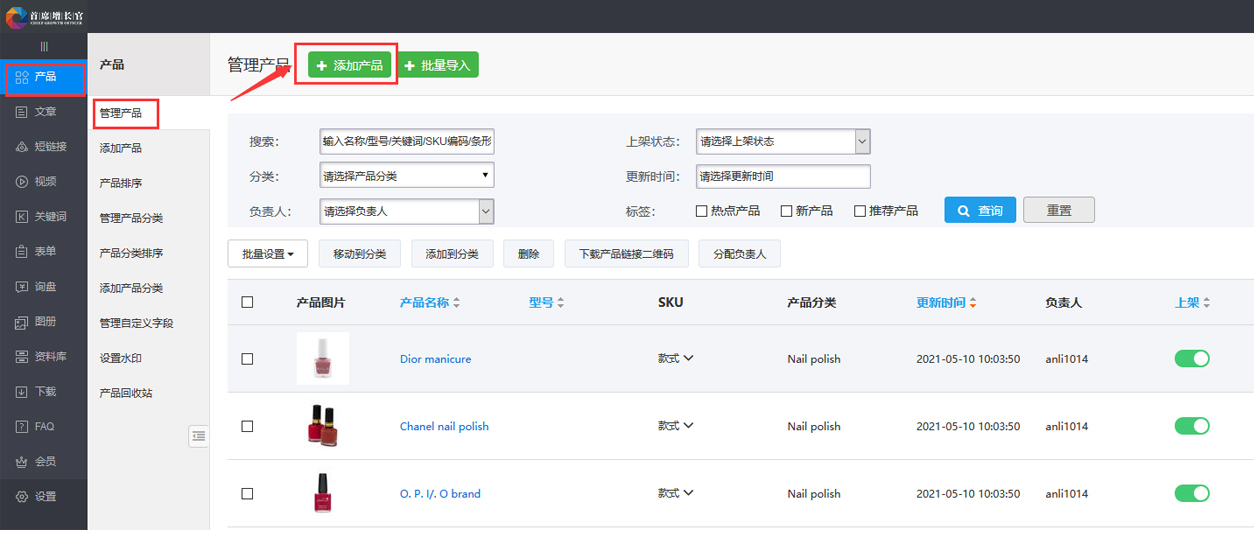Viewport: 1254px width, 533px height.
Task: Select the 关键词 keyword icon in sidebar
Action: (x=21, y=217)
